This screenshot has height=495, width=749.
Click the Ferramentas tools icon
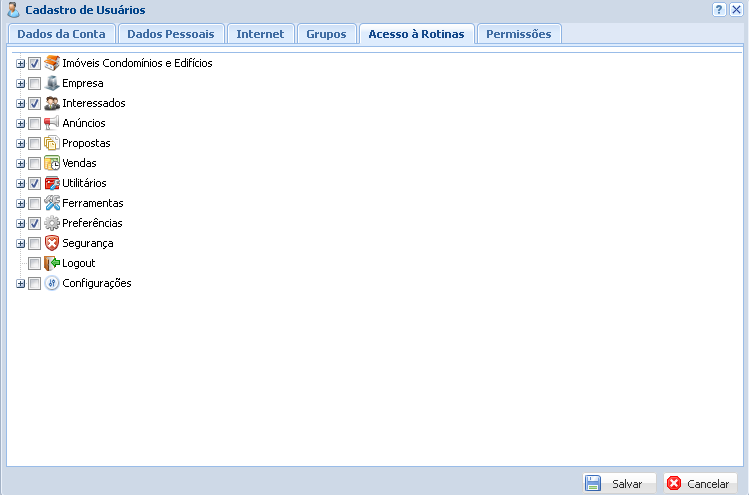tap(52, 203)
